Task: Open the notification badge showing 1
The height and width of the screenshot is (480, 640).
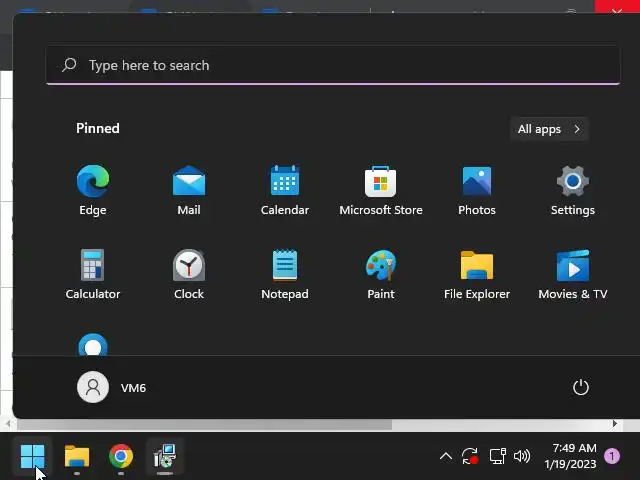Action: (611, 456)
